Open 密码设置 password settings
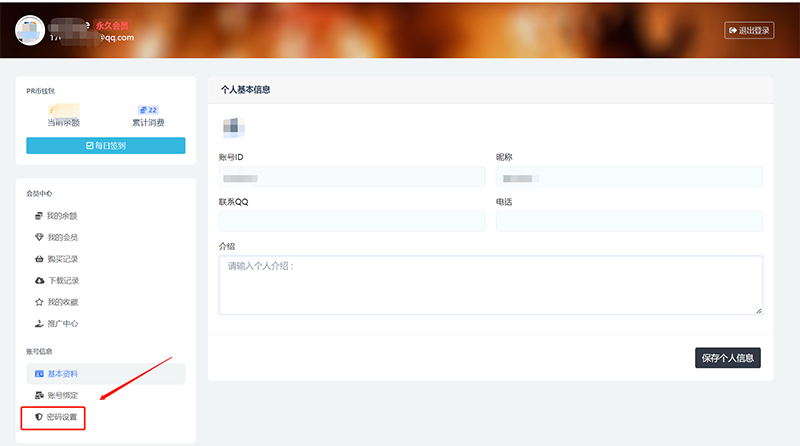The image size is (800, 446). pyautogui.click(x=62, y=417)
